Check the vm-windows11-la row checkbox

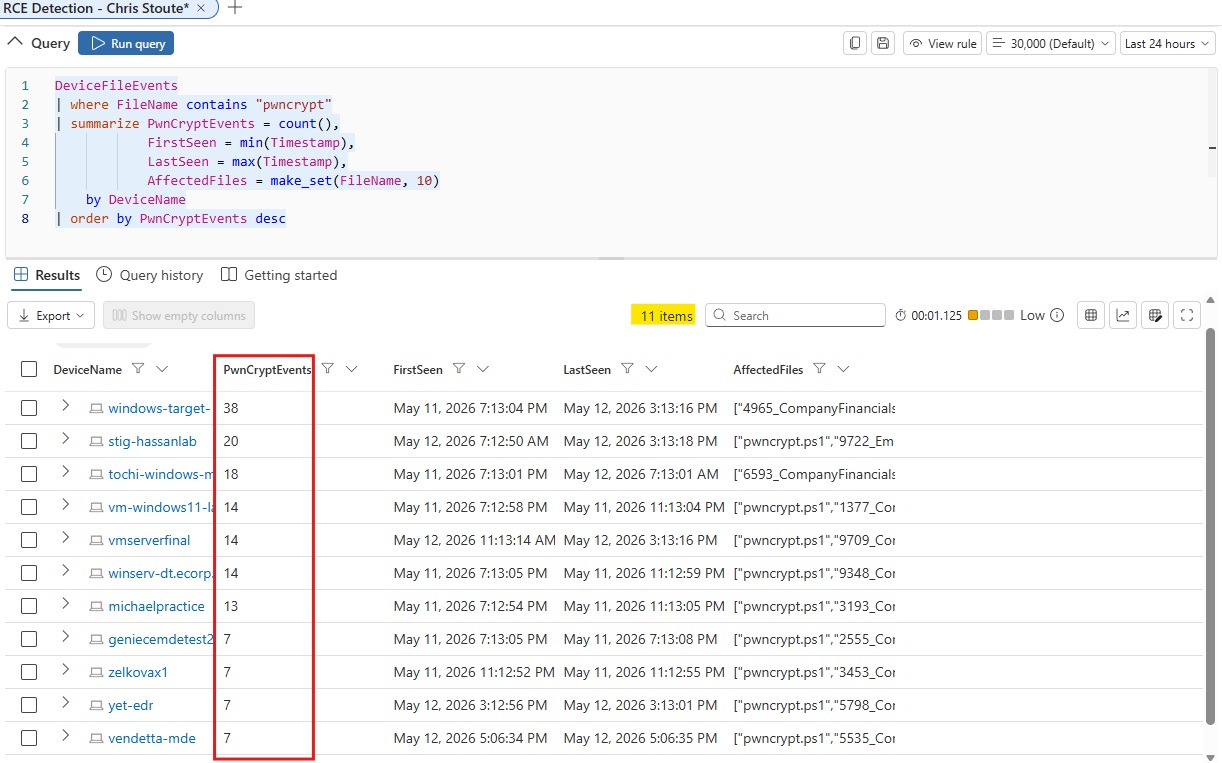(x=29, y=507)
